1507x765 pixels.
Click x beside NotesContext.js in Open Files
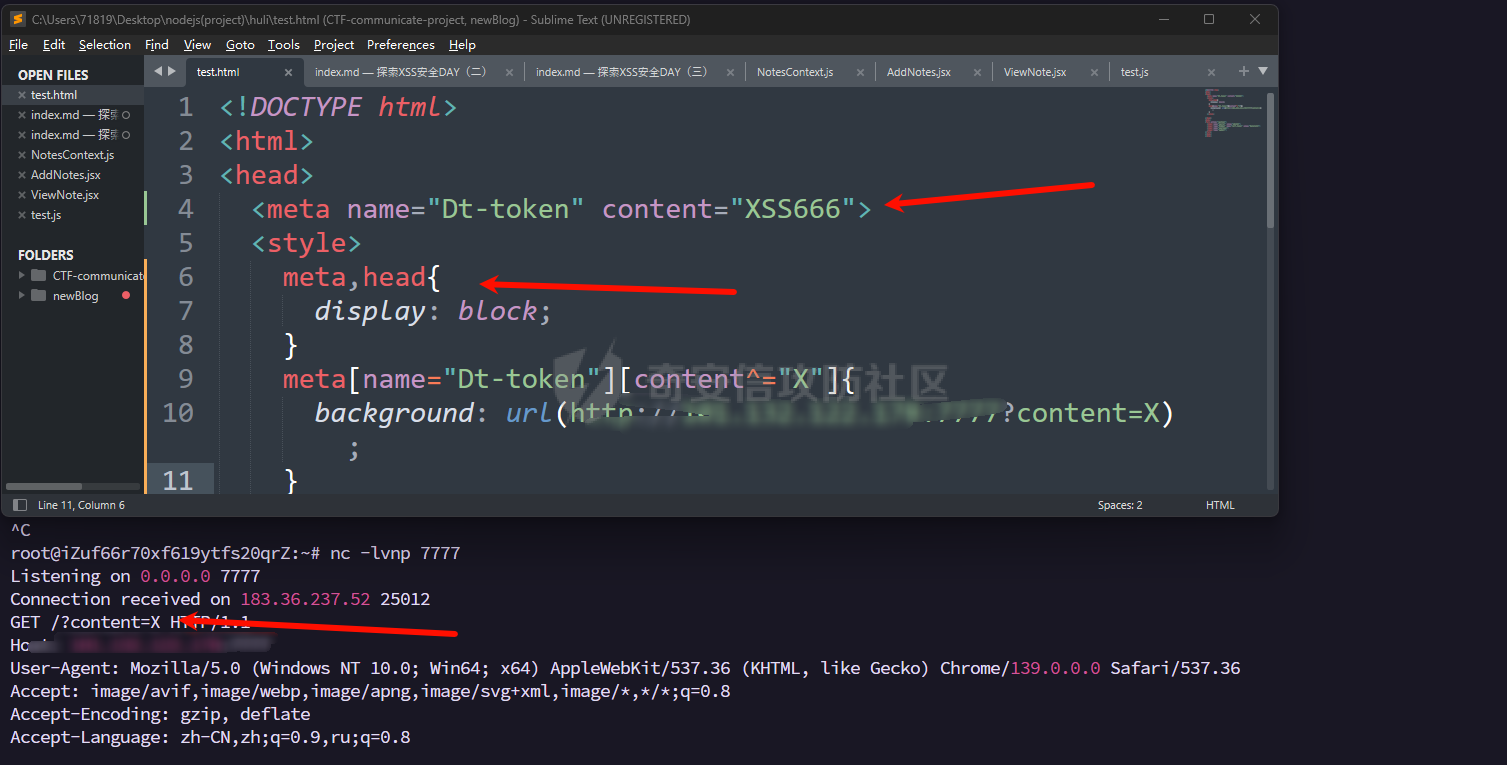coord(22,155)
